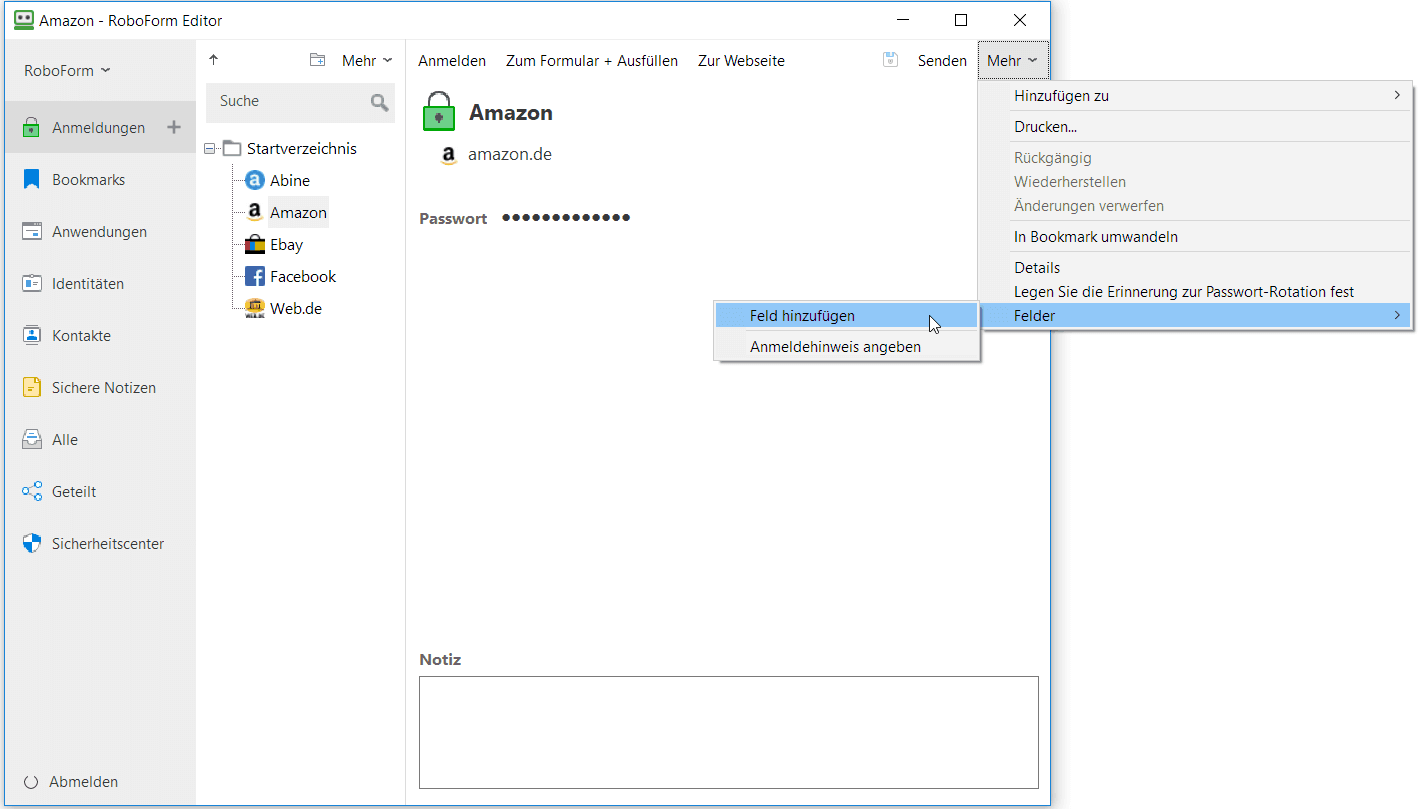This screenshot has width=1419, height=809.
Task: Click the Identitäten sidebar label
Action: (x=88, y=284)
